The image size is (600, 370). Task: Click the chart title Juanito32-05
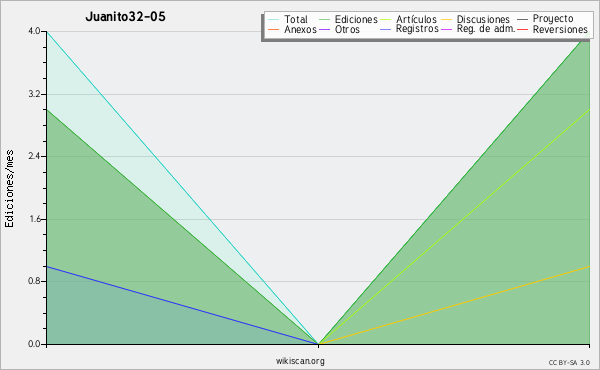[125, 17]
